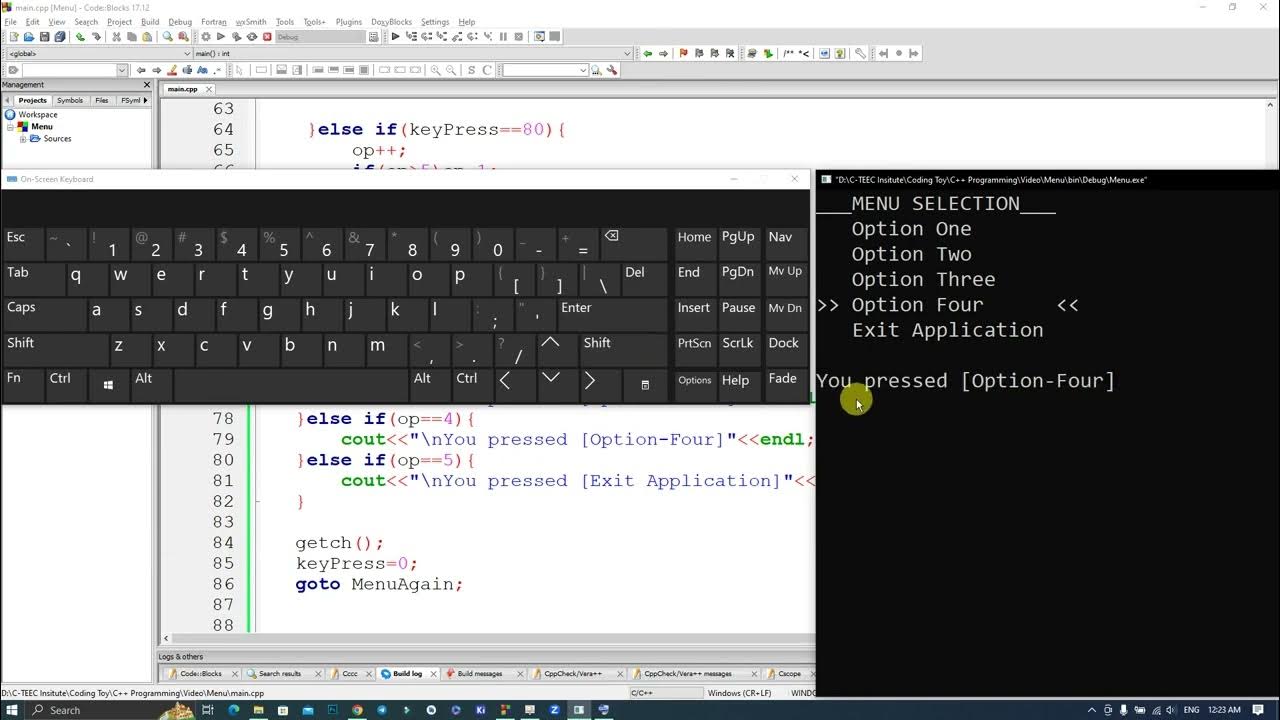The width and height of the screenshot is (1280, 720).
Task: Toggle left Ctrl key on On-Screen Keyboard
Action: pos(66,384)
